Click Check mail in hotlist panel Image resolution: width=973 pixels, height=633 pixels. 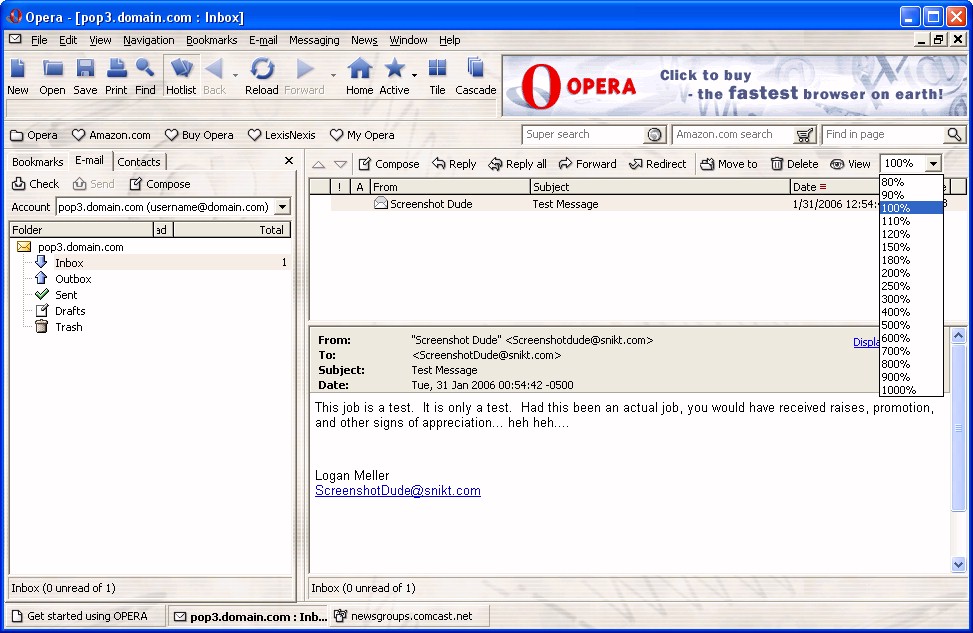[x=36, y=184]
